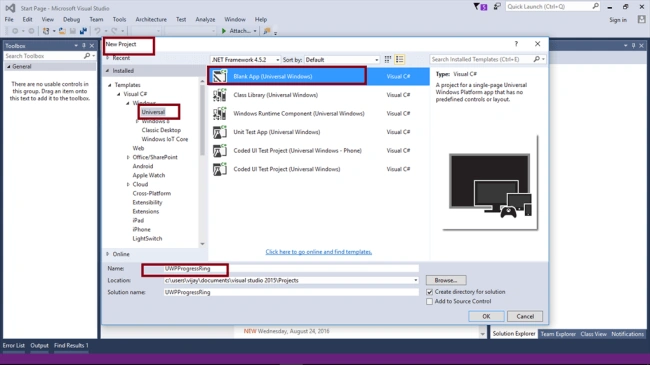Open the Analyze menu
The image size is (650, 365).
pos(205,19)
